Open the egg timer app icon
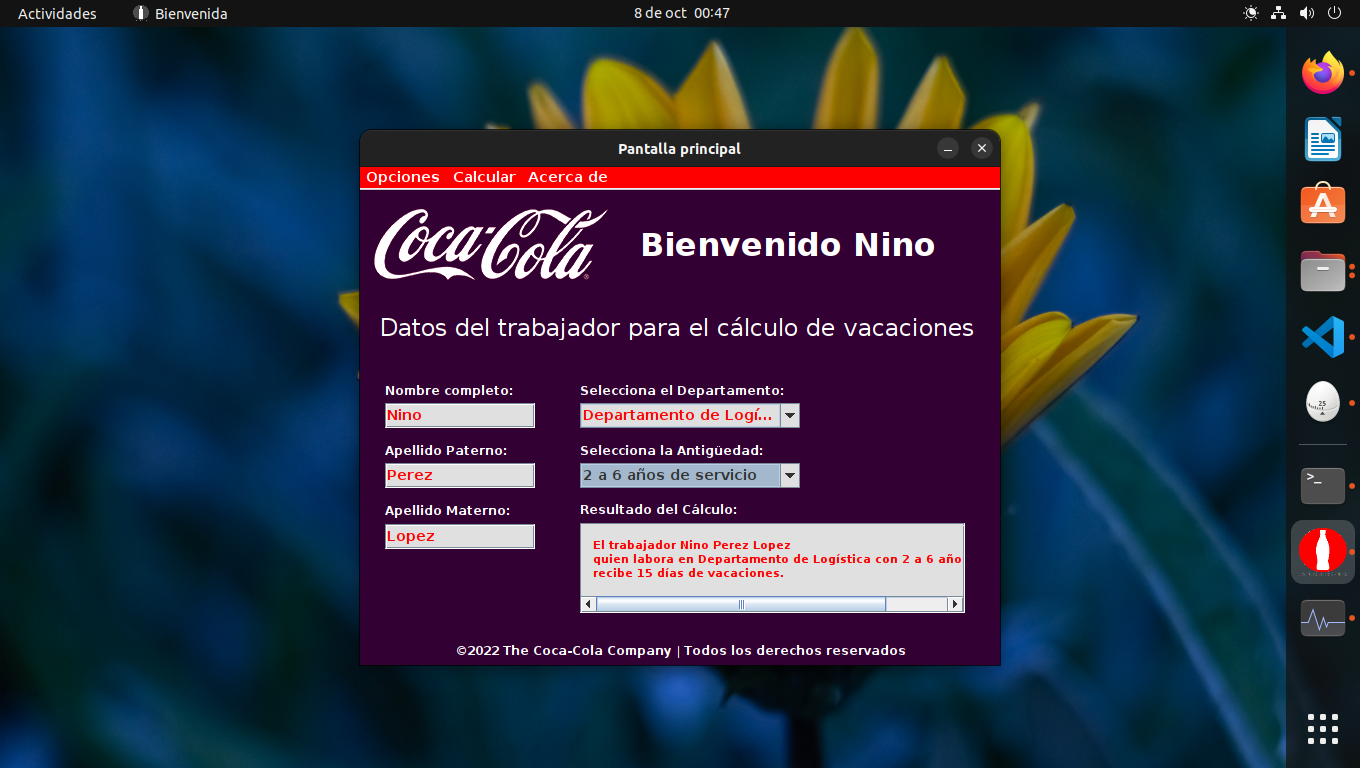Screen dimensions: 1360x768 [1323, 401]
